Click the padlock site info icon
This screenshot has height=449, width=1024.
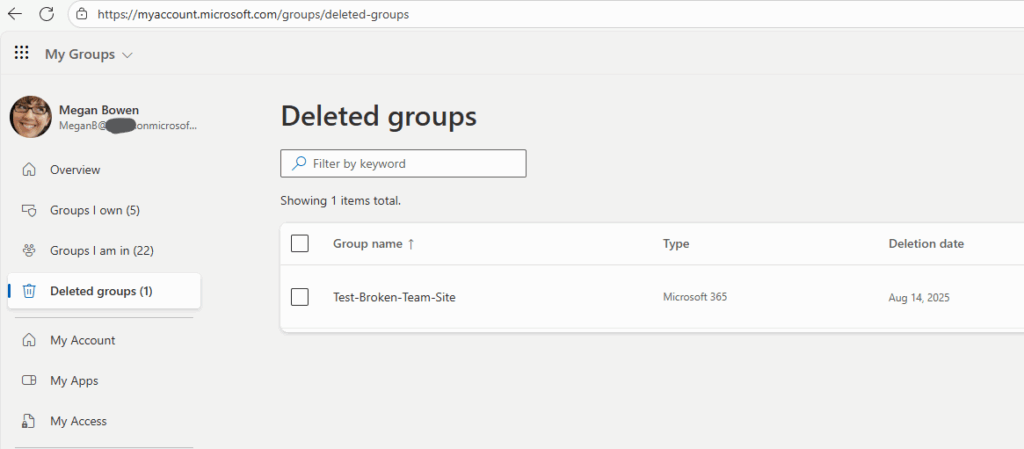click(x=82, y=14)
